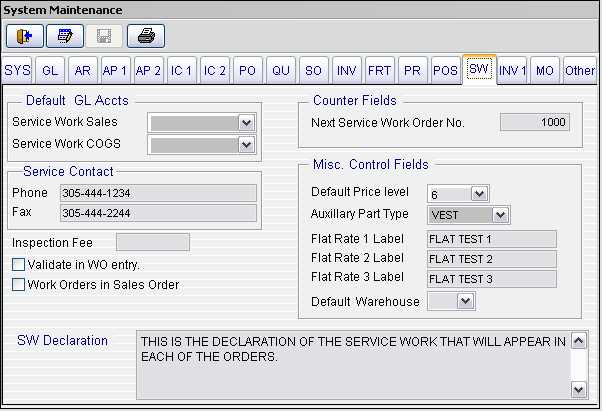This screenshot has height=411, width=602.
Task: Switch to the SYS tab
Action: pos(17,71)
